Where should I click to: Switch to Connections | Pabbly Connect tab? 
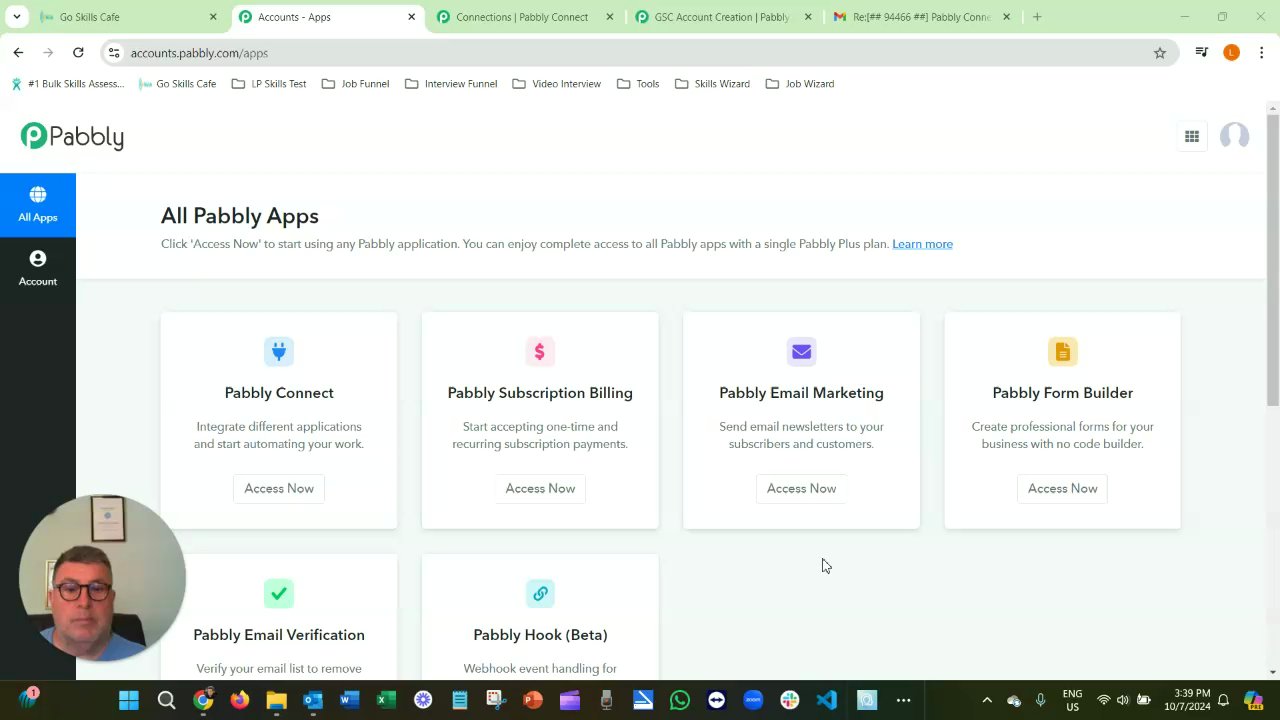tap(525, 17)
